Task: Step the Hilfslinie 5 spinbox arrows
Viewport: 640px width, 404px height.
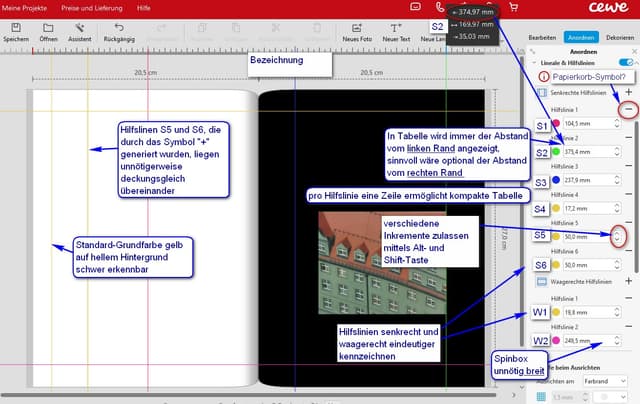Action: point(618,237)
